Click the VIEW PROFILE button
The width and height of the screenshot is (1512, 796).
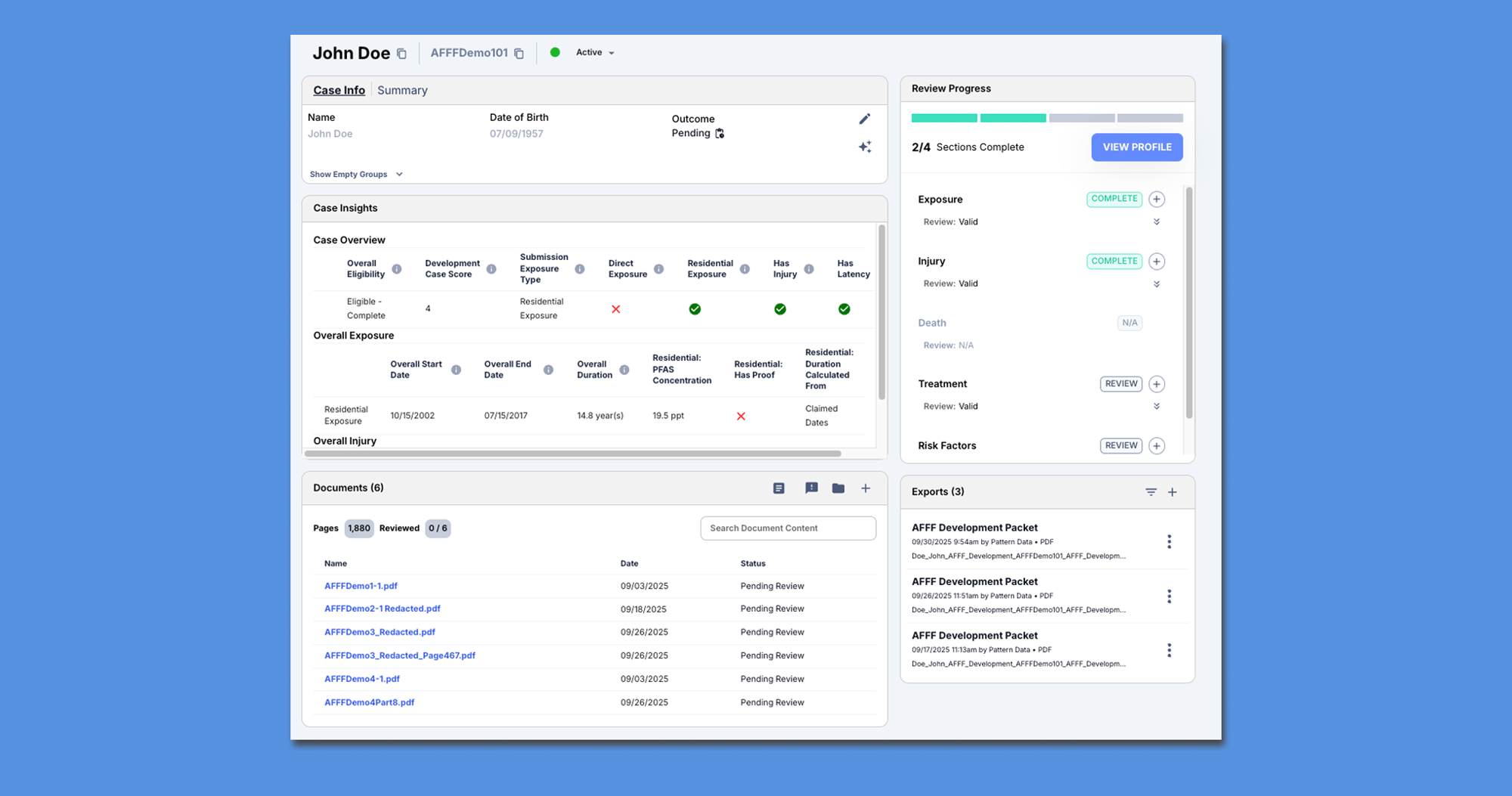click(1136, 147)
